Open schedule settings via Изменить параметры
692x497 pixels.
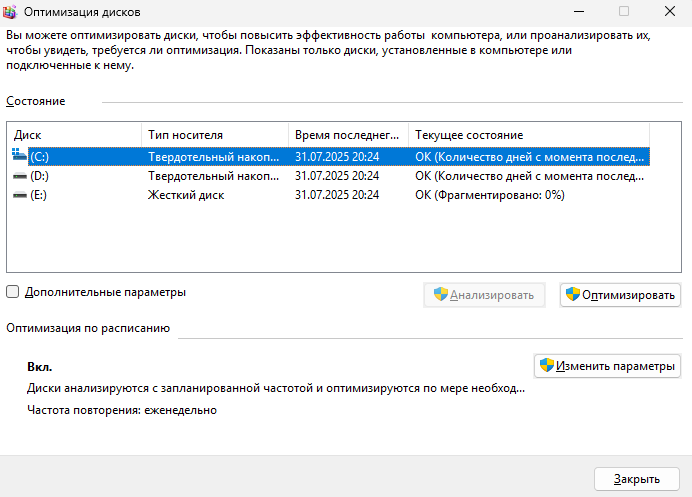[607, 366]
